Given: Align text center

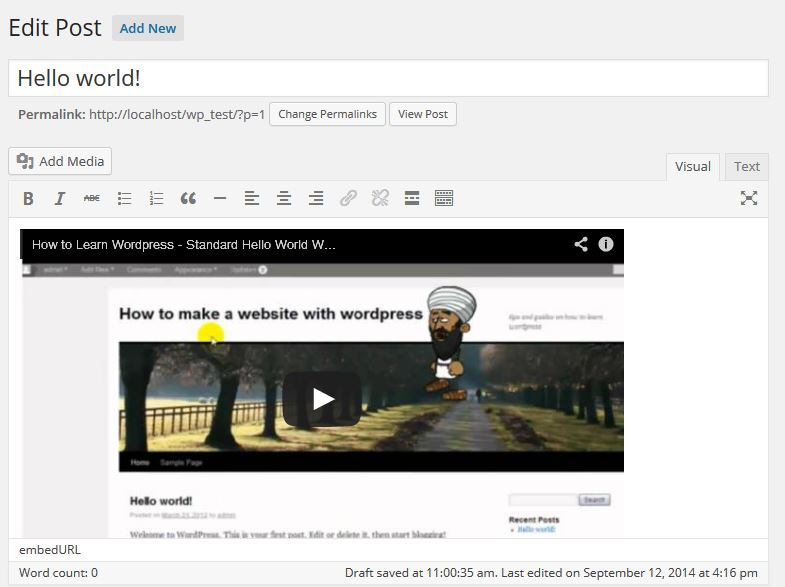Looking at the screenshot, I should [284, 199].
